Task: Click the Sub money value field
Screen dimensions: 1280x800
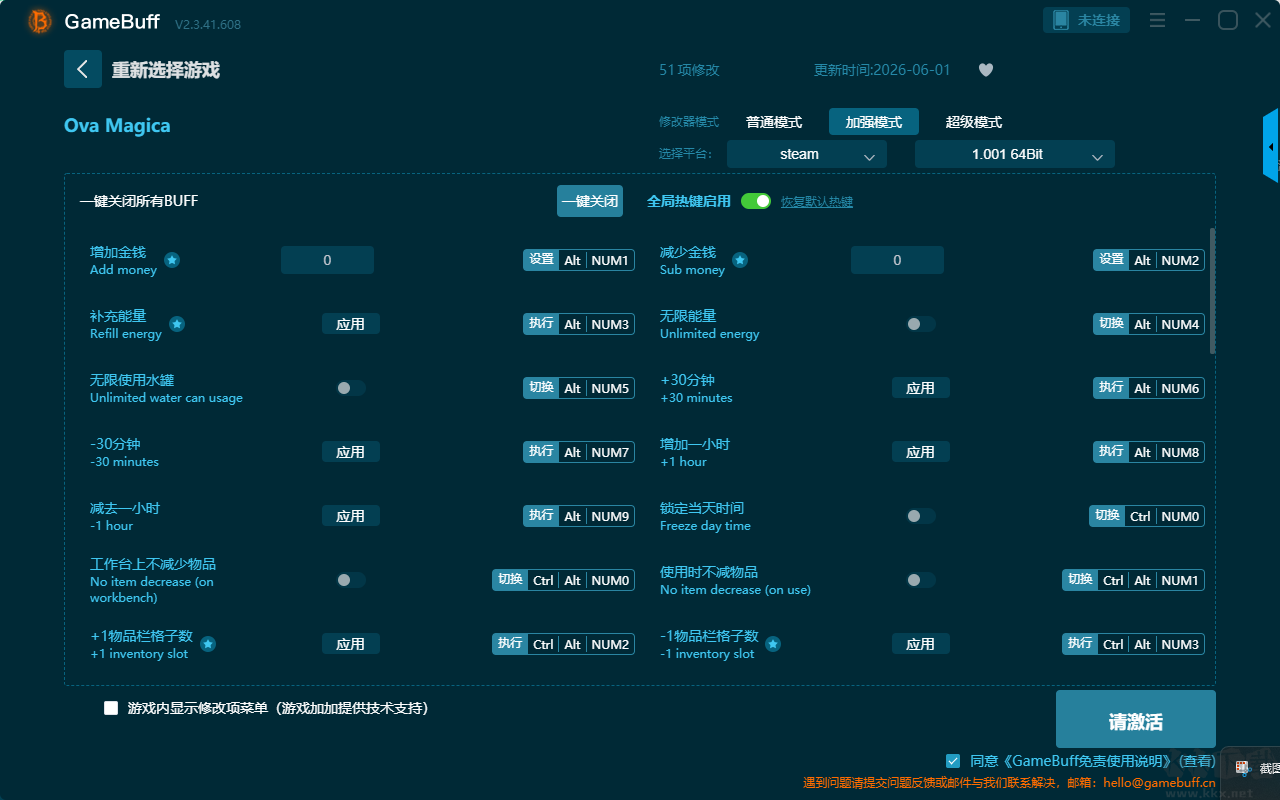Action: (x=897, y=260)
